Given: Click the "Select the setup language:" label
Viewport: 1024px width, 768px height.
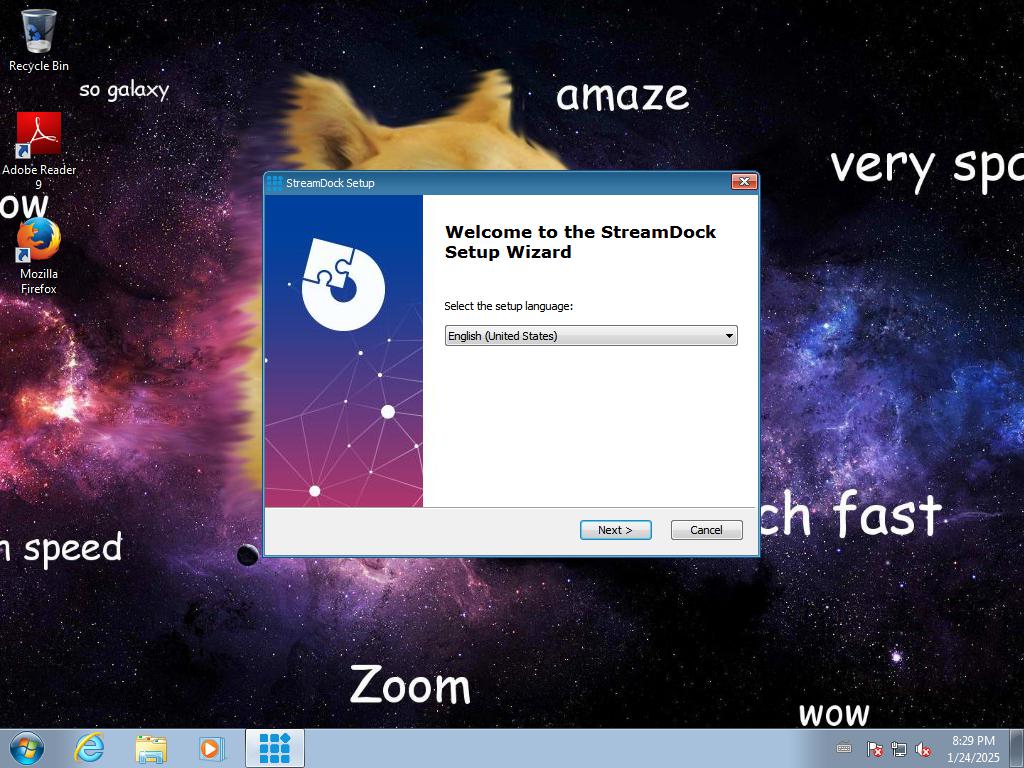Looking at the screenshot, I should [508, 306].
